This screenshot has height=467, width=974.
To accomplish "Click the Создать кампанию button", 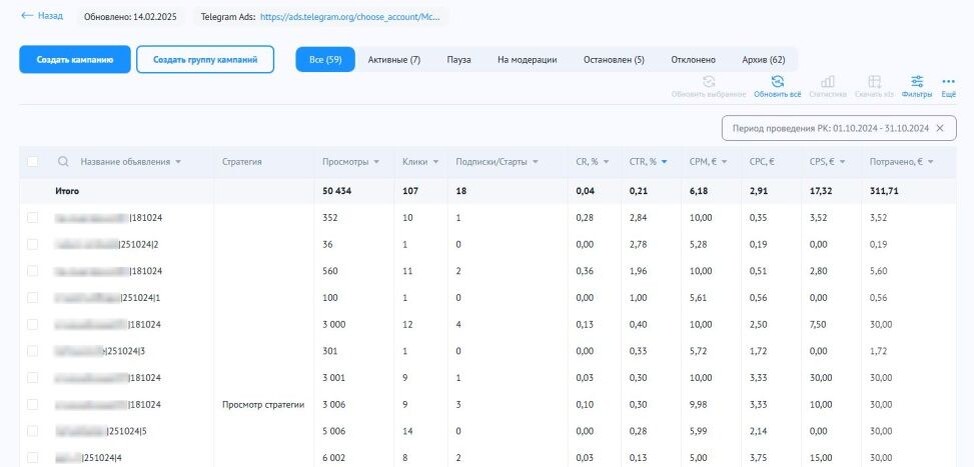I will point(75,60).
